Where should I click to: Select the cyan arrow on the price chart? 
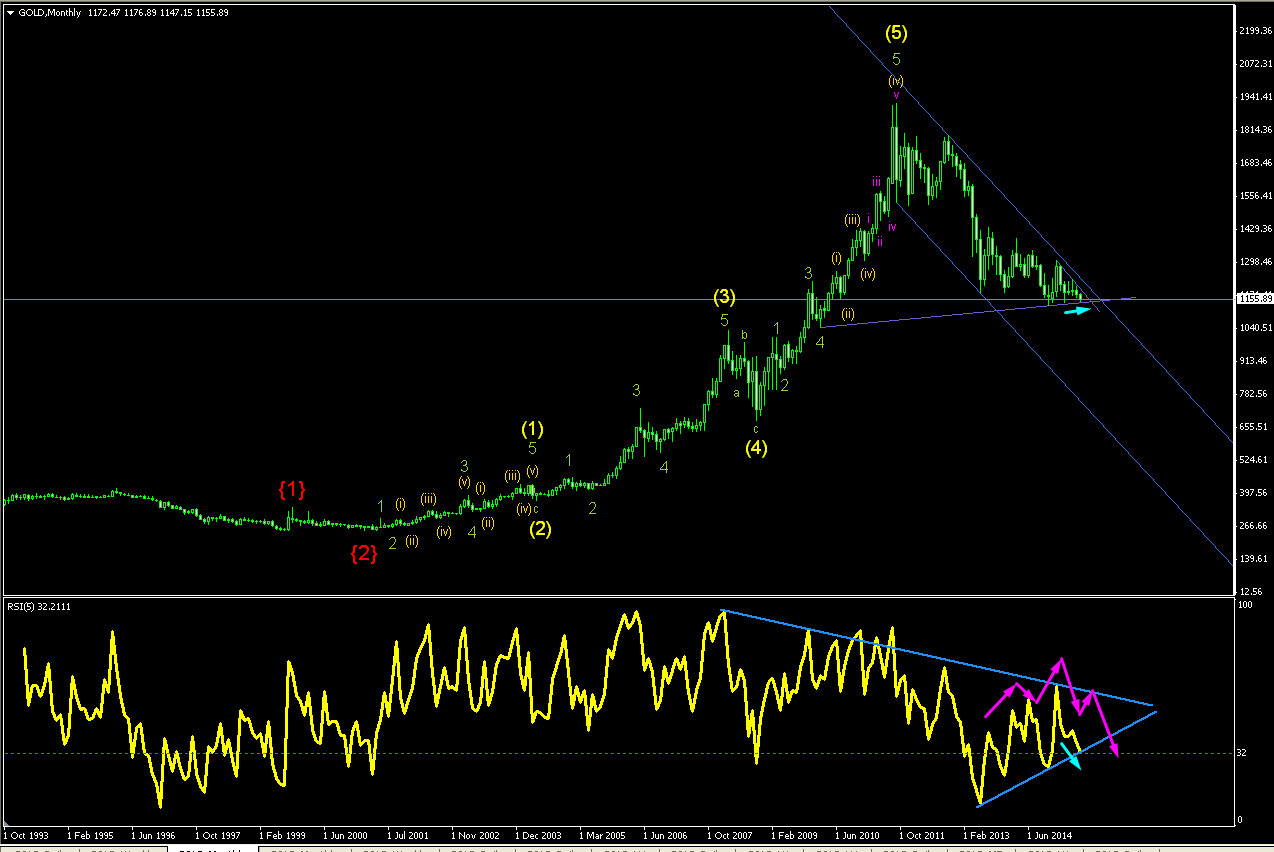point(1077,311)
